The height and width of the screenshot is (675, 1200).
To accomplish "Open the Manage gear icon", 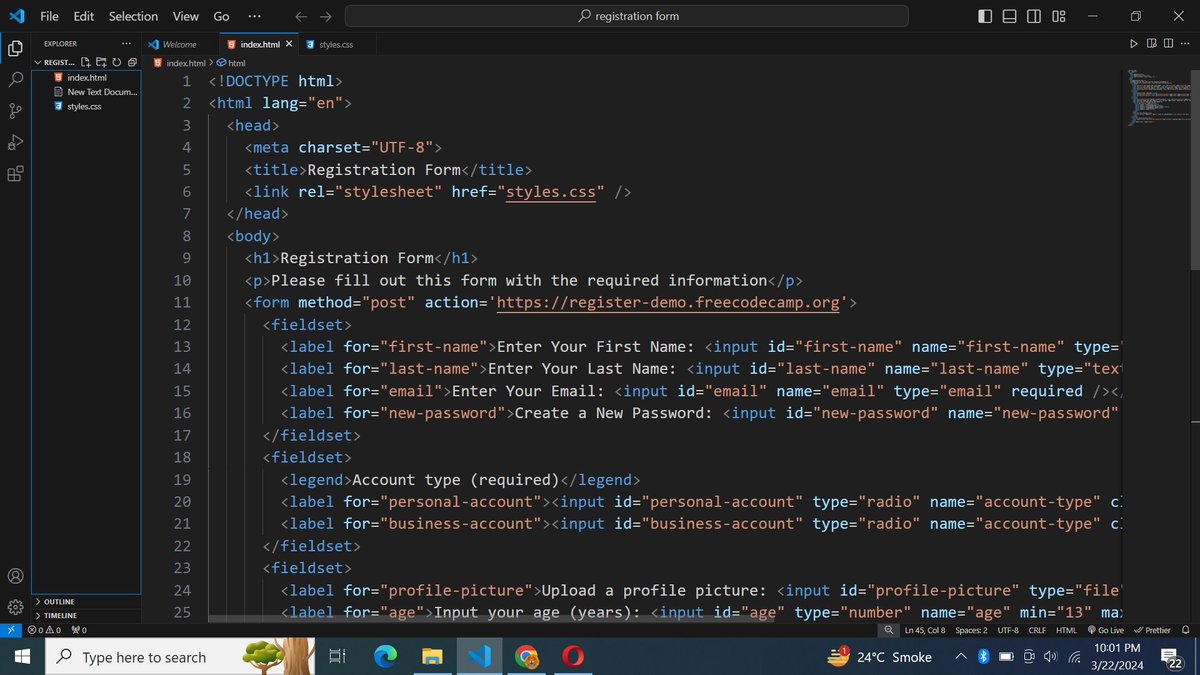I will 15,607.
